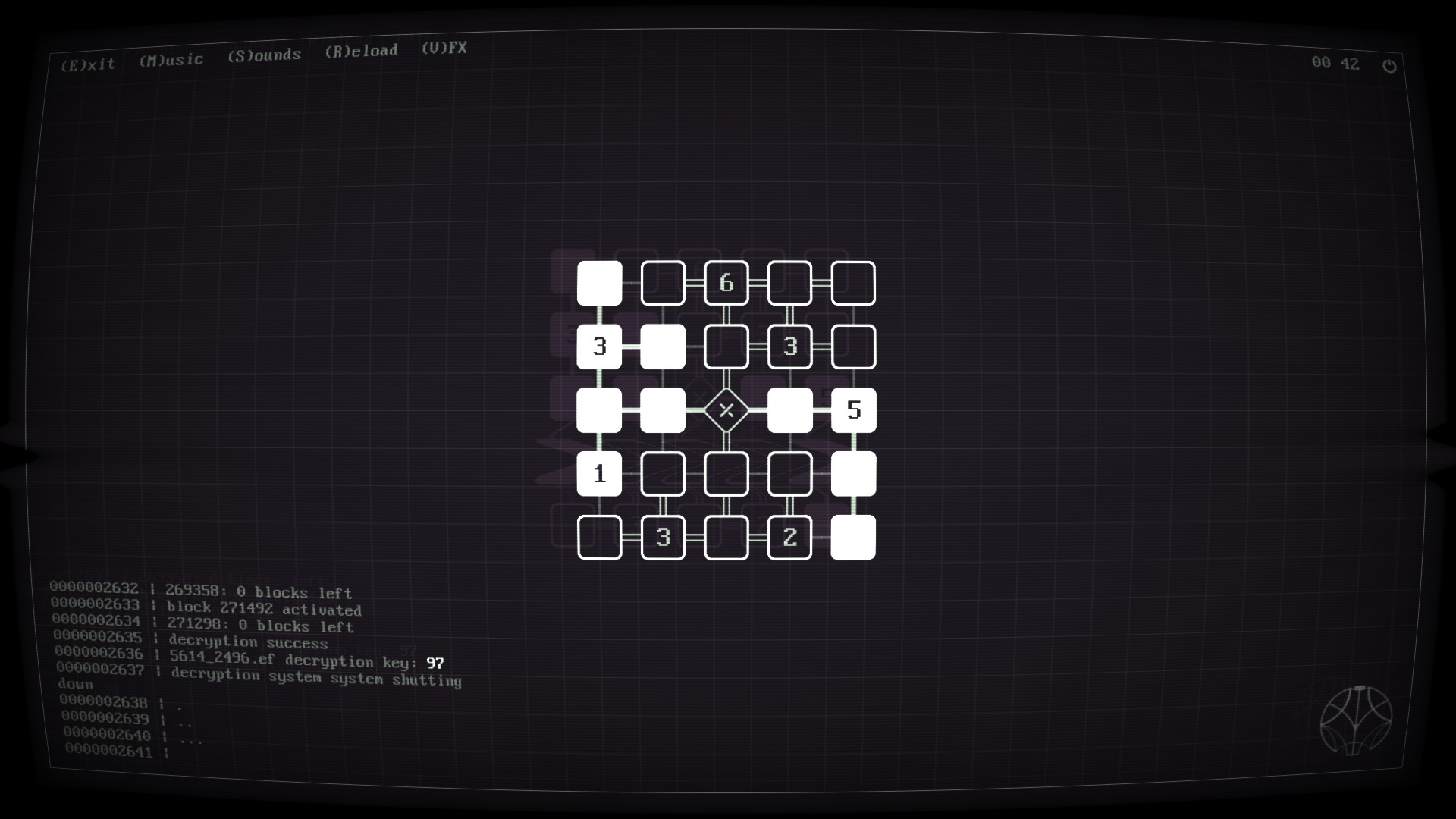
Task: Deactivate the filled top-left corner tile
Action: pos(599,283)
